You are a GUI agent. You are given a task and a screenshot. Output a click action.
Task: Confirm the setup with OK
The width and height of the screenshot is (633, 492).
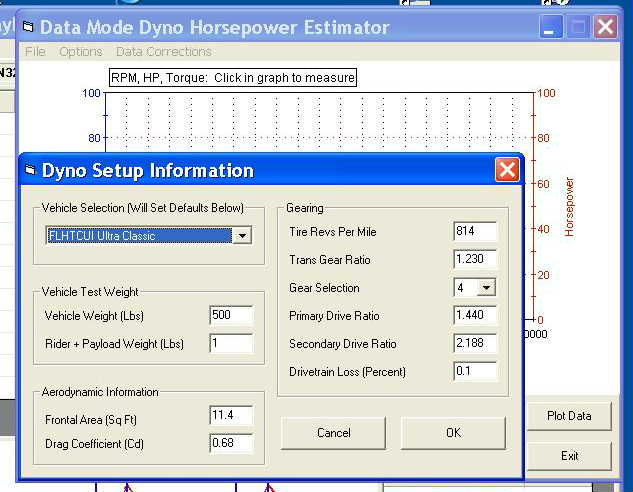point(453,433)
